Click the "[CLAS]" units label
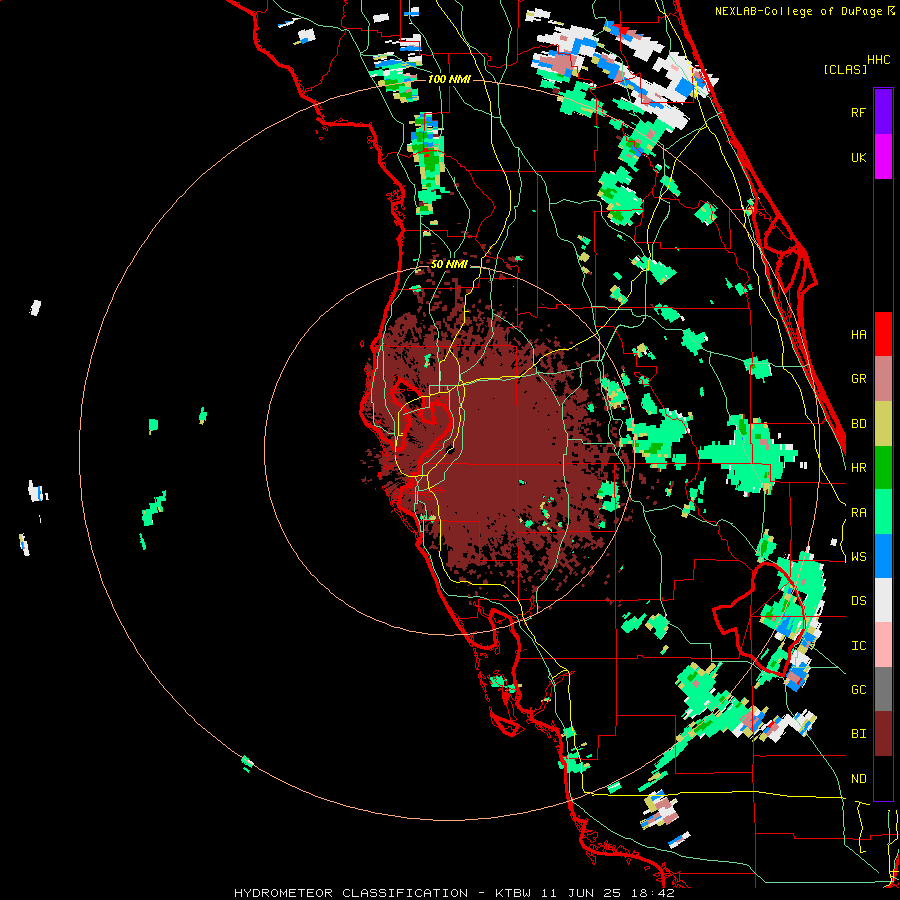900x900 pixels. [845, 70]
